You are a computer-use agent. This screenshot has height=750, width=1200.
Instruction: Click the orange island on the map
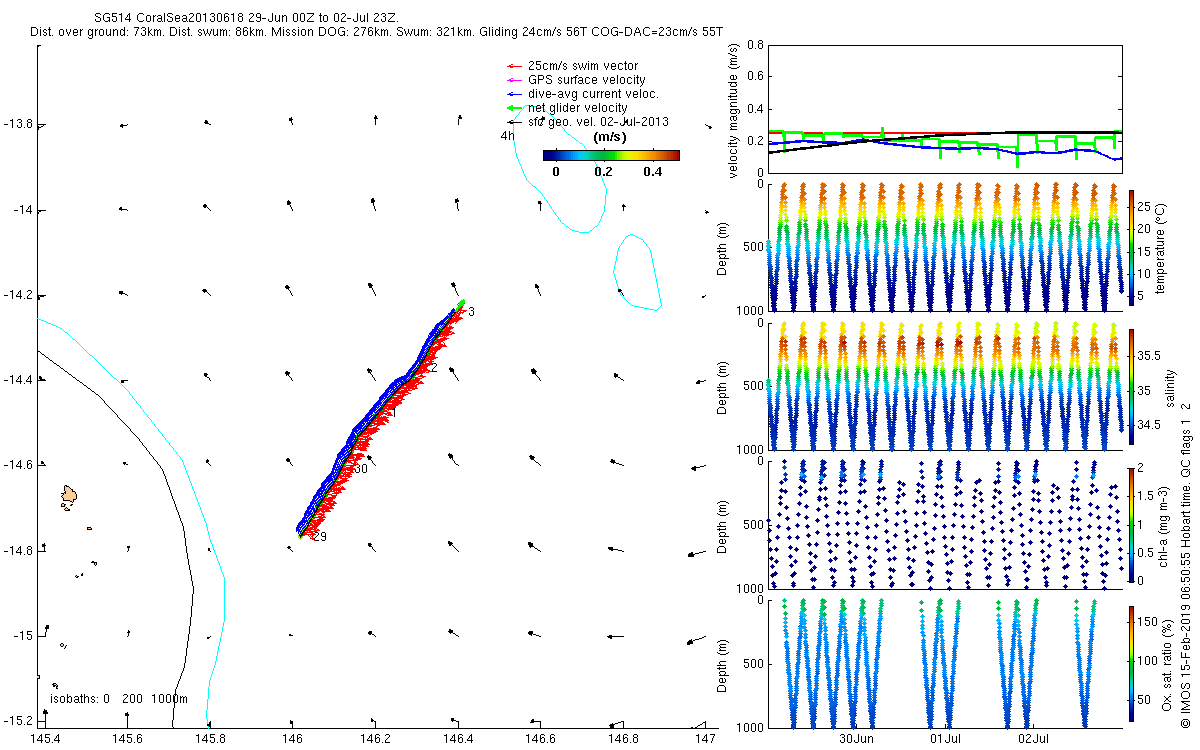click(68, 494)
